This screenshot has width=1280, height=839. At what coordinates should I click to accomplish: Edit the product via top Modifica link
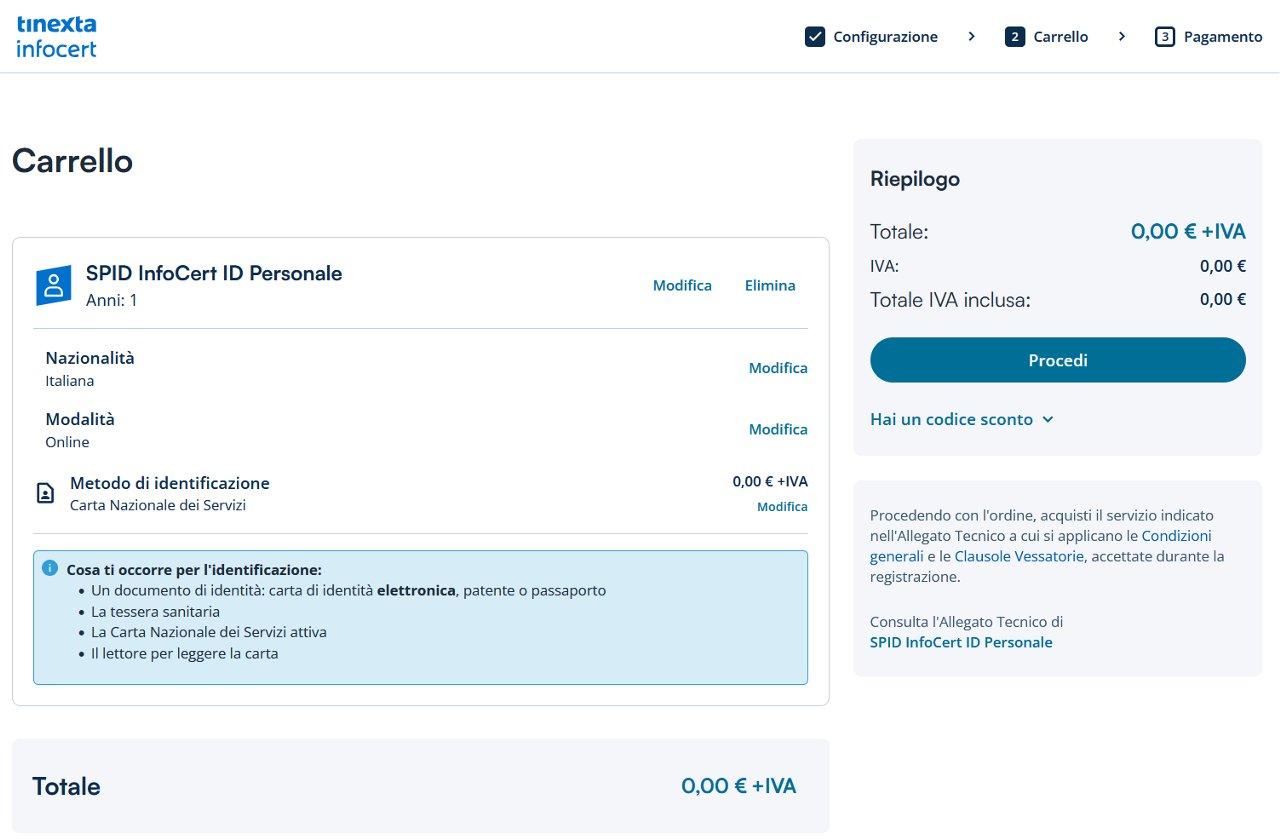682,286
